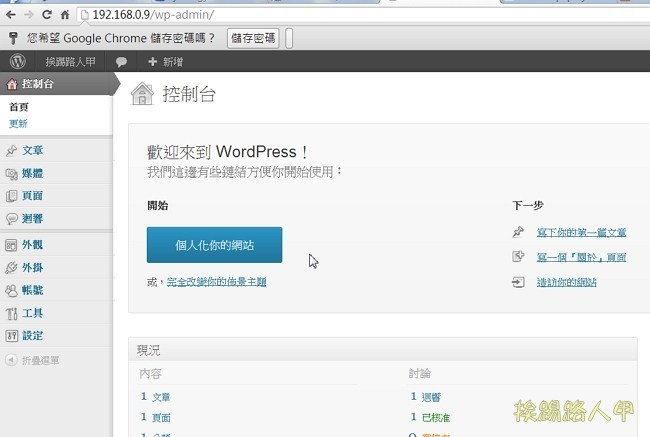Click the page-add icon beside the 關於 page link
The width and height of the screenshot is (650, 437).
518,257
